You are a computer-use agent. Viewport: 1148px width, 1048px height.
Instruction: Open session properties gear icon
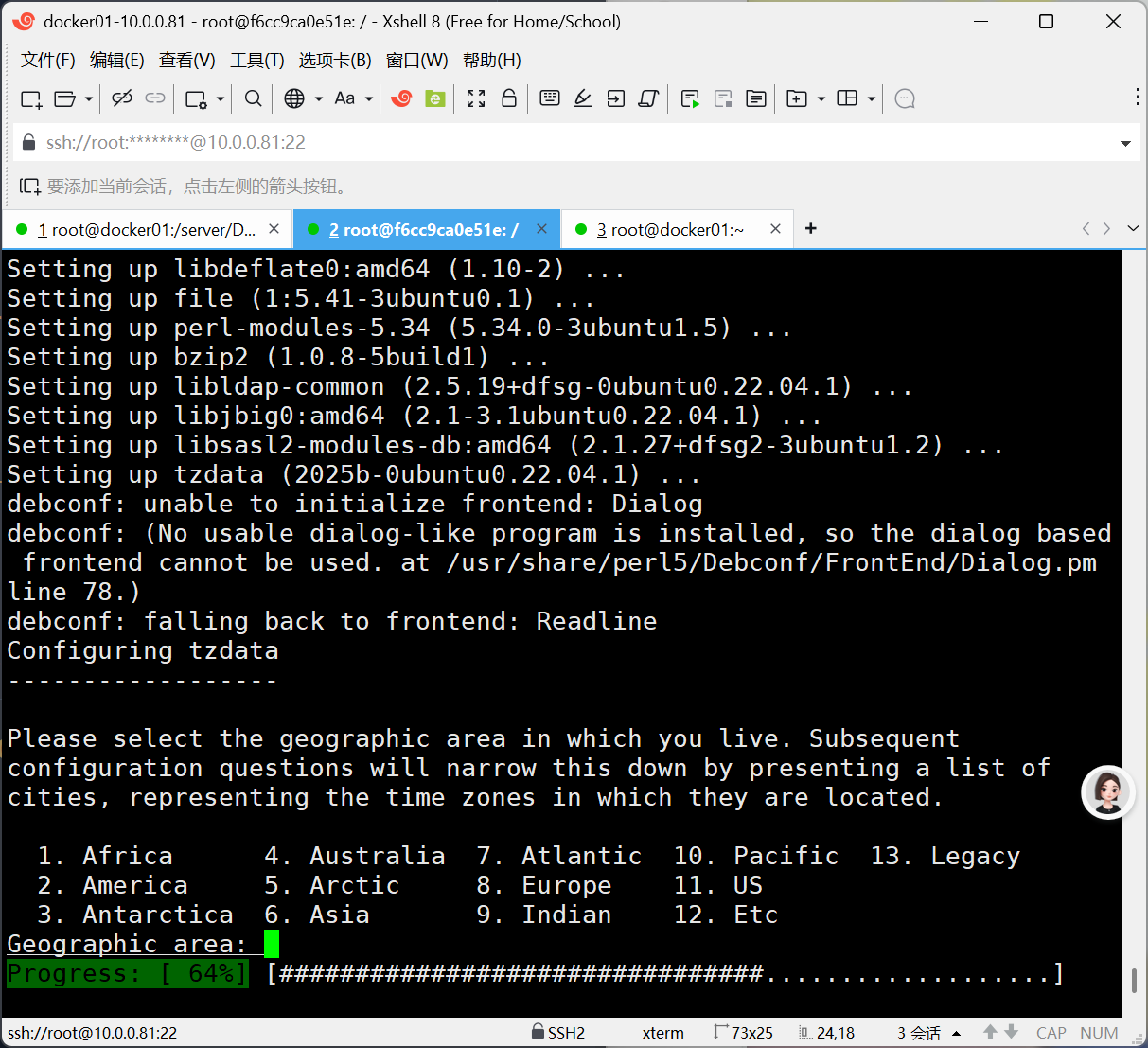(197, 98)
